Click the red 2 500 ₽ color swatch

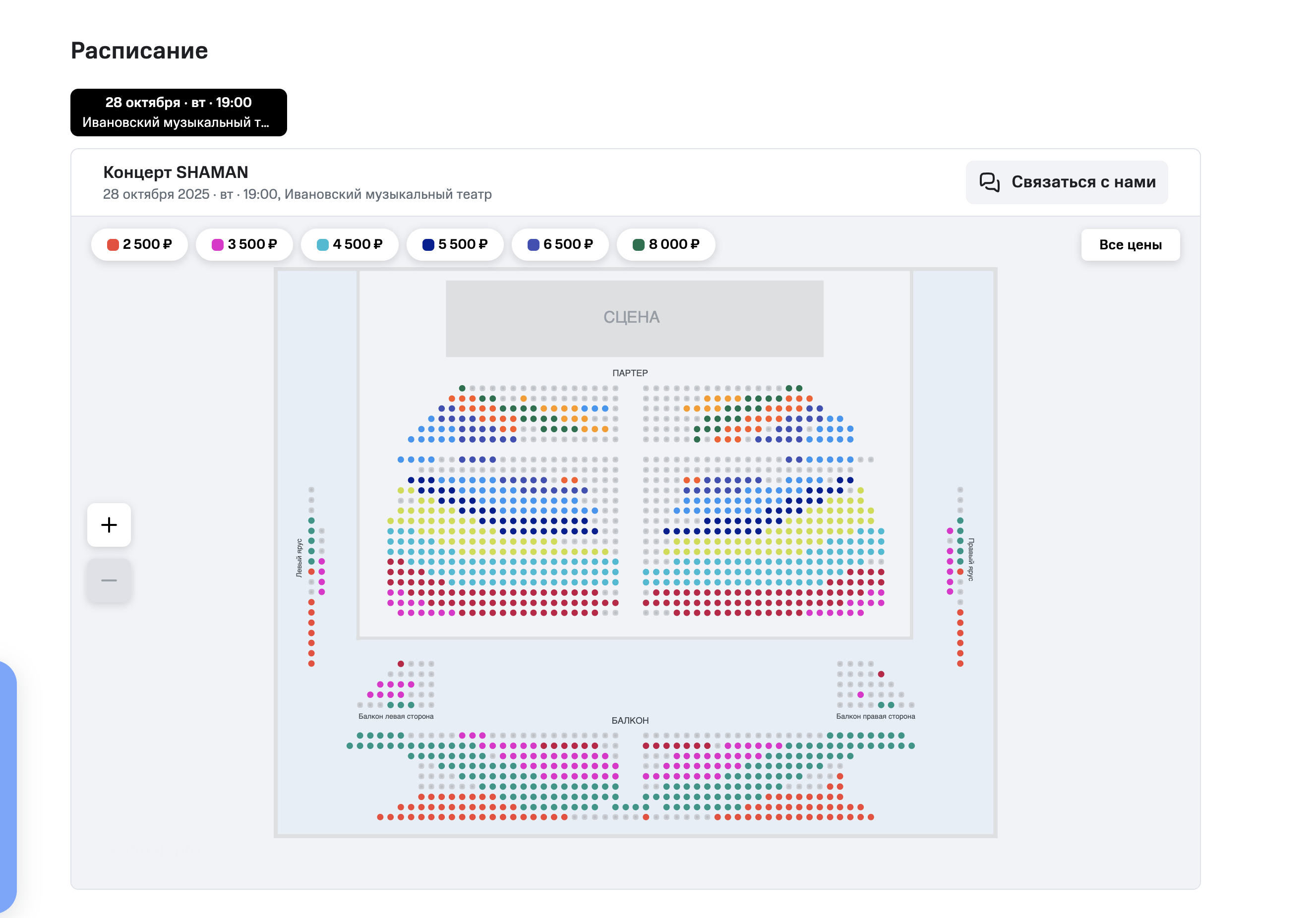coord(113,245)
